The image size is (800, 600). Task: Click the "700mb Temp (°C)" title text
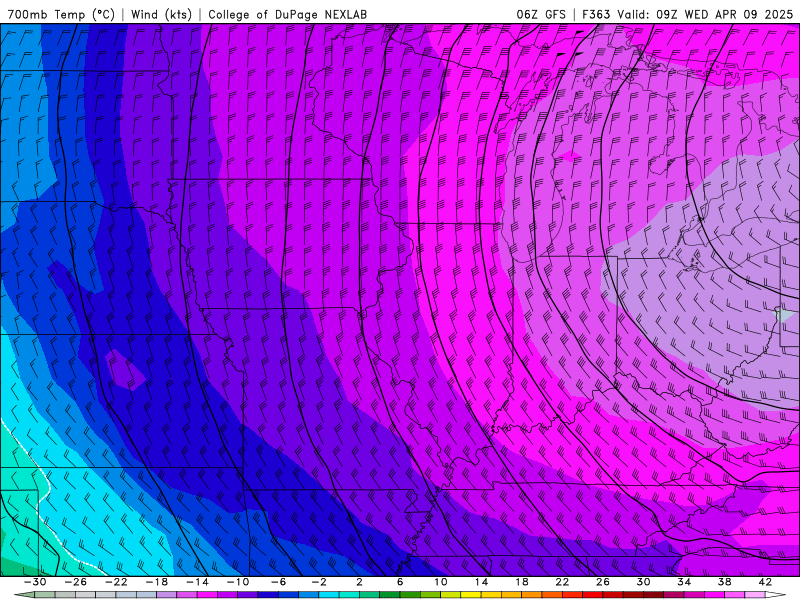click(x=61, y=14)
